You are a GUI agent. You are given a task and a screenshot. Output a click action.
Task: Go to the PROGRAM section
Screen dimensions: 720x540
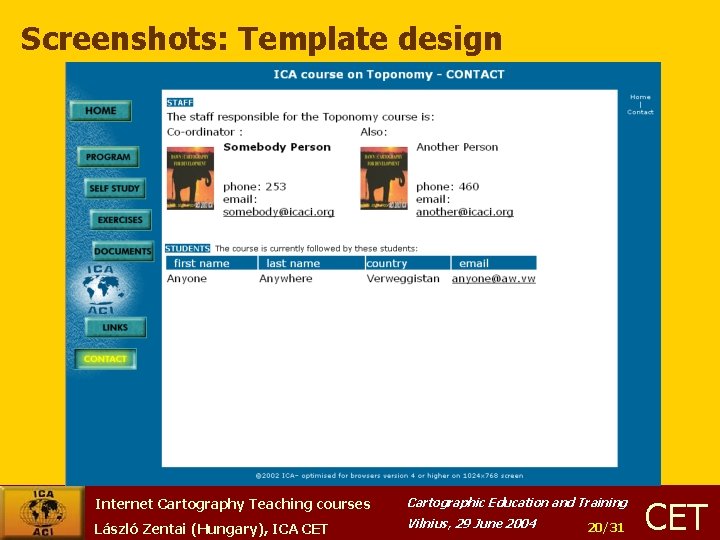point(108,157)
